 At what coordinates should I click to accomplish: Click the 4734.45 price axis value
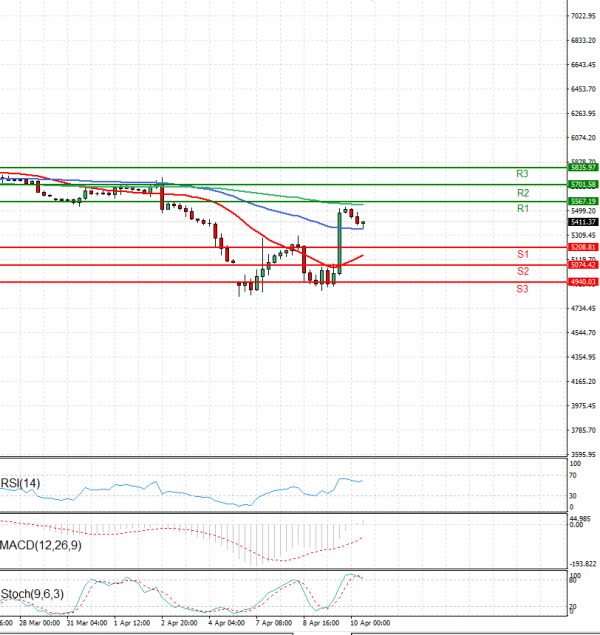(583, 309)
